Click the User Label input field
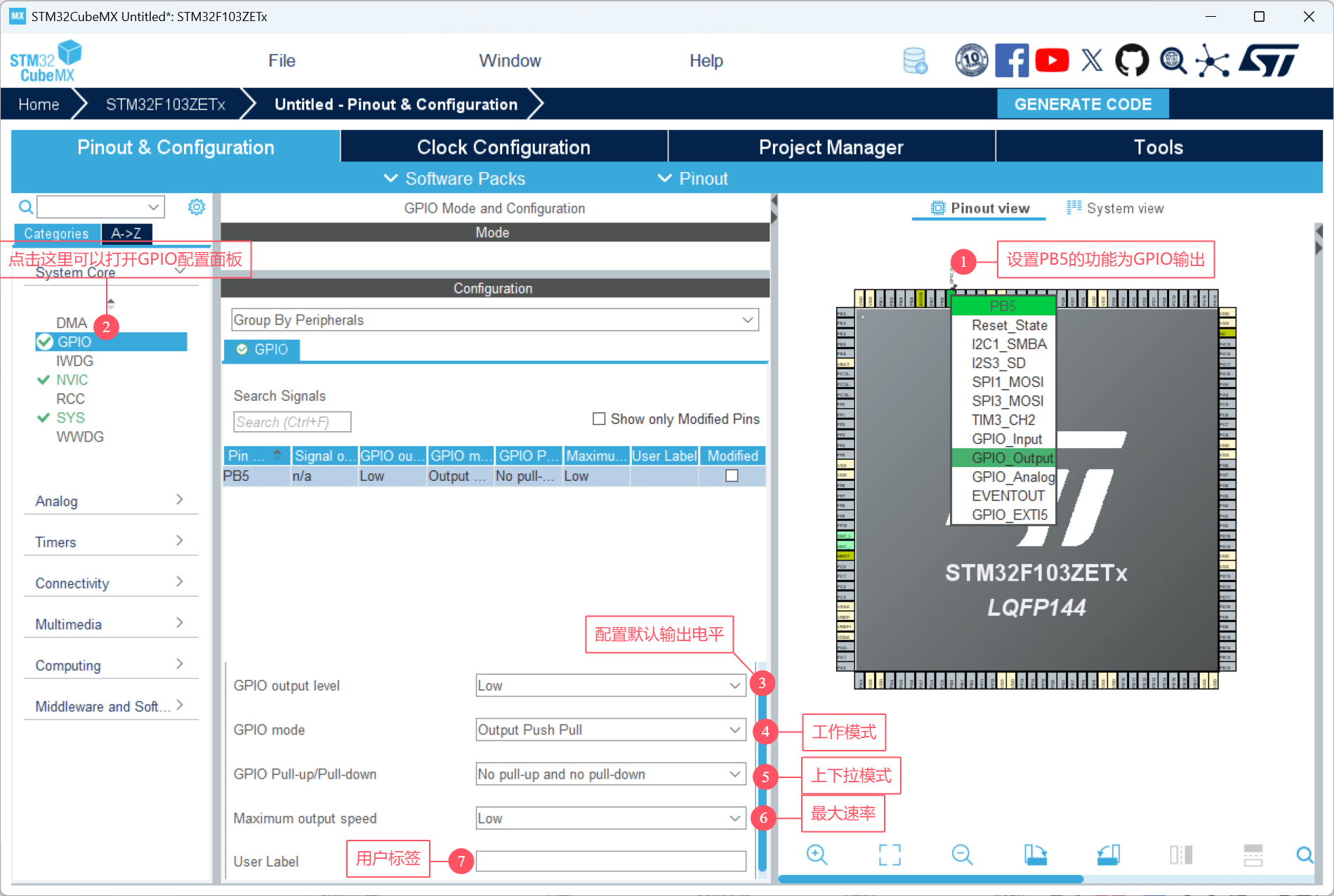 (x=610, y=862)
